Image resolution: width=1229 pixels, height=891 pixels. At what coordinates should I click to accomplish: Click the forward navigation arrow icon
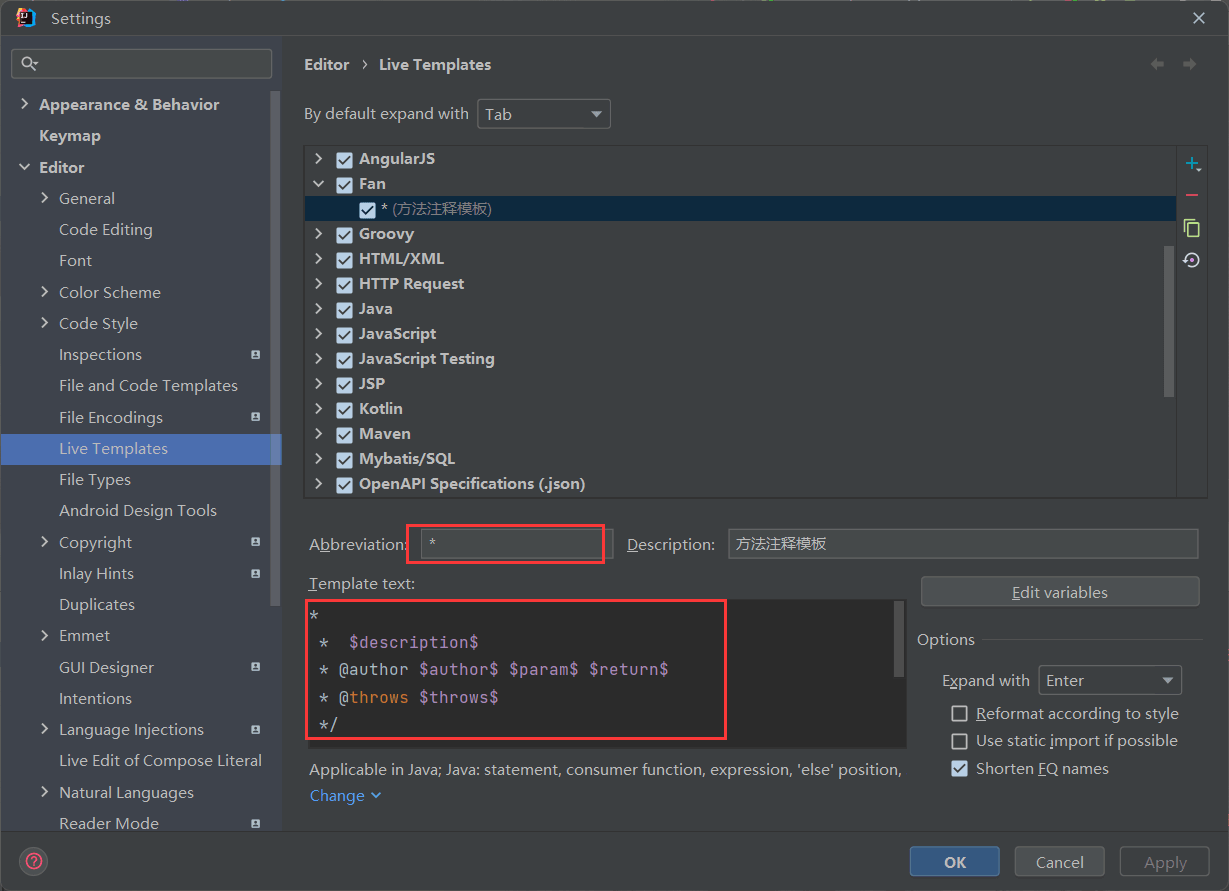pyautogui.click(x=1189, y=64)
